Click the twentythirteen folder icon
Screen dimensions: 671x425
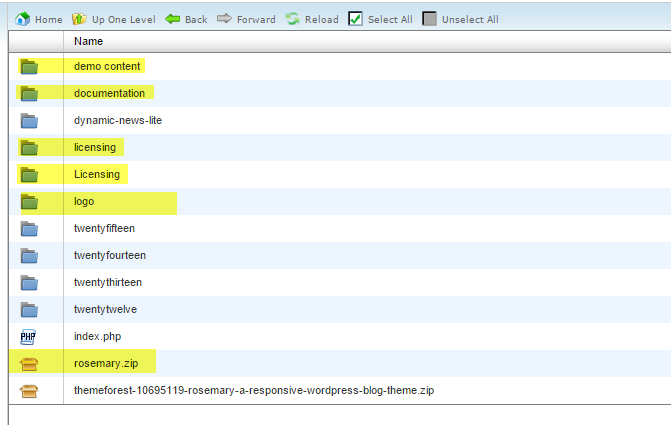[x=29, y=283]
